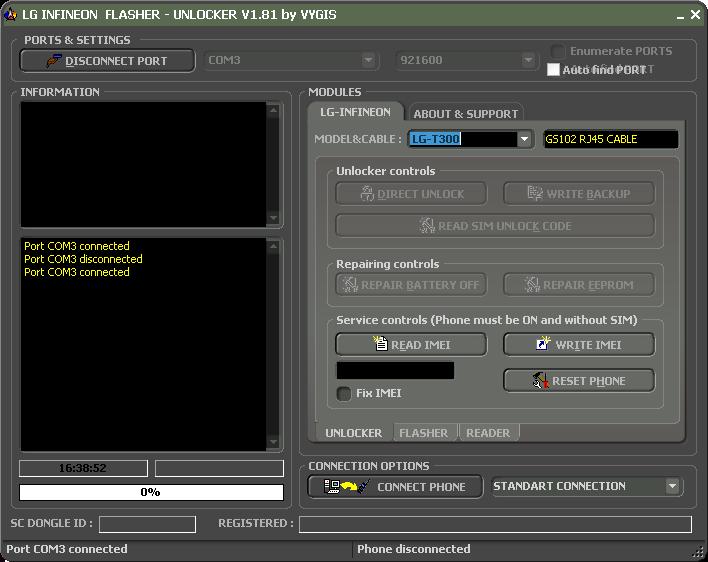Click the 'Port COM3 disconnected' log line

83,259
